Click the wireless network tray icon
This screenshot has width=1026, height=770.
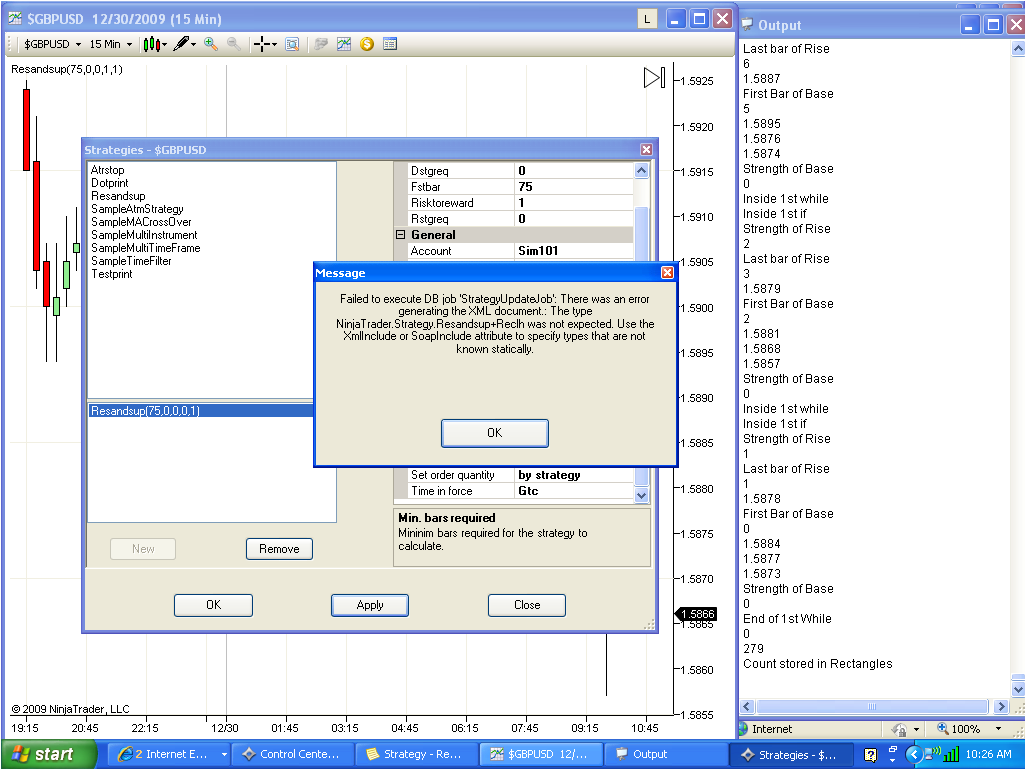932,754
